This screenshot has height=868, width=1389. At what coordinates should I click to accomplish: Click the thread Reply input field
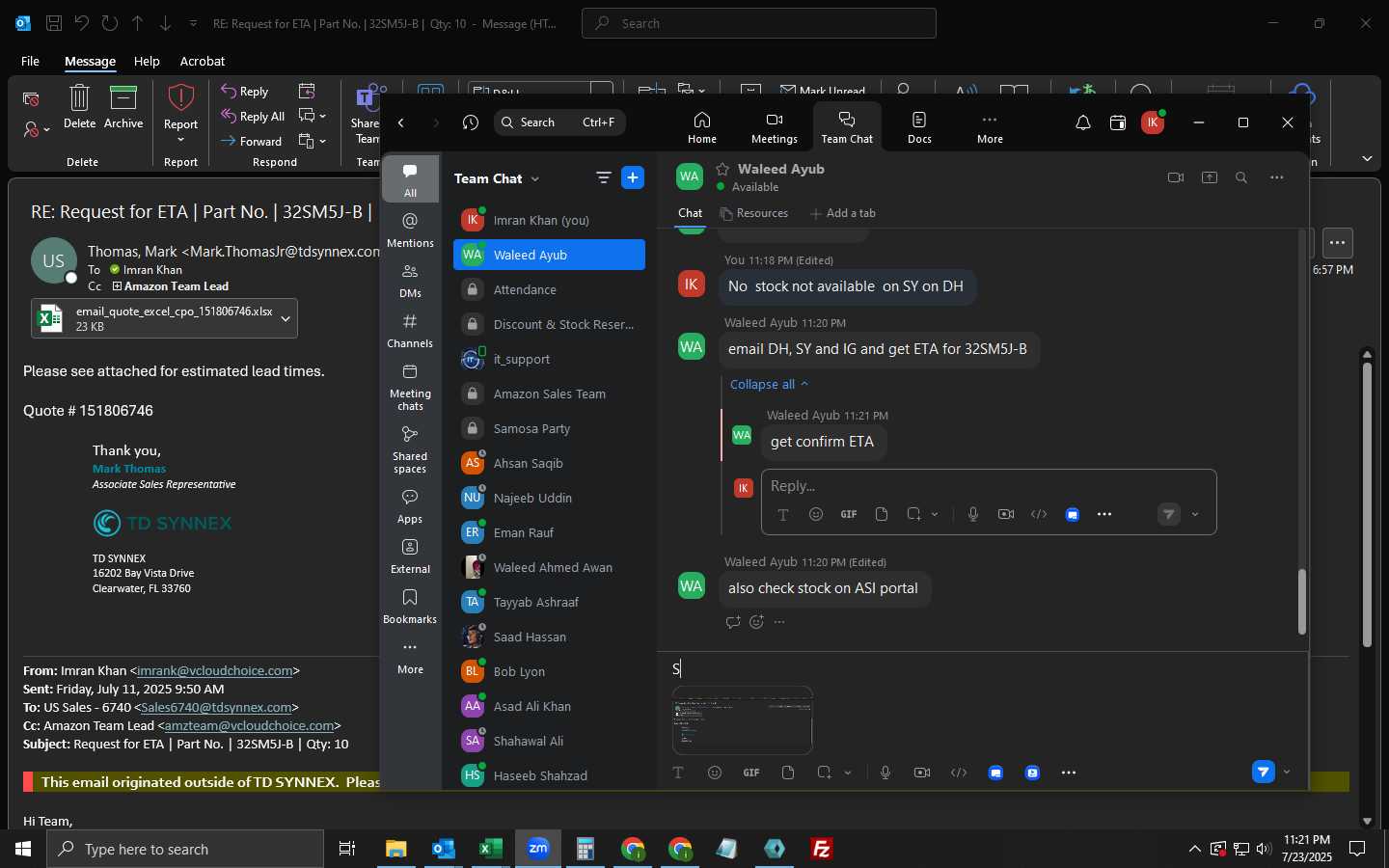coord(988,486)
